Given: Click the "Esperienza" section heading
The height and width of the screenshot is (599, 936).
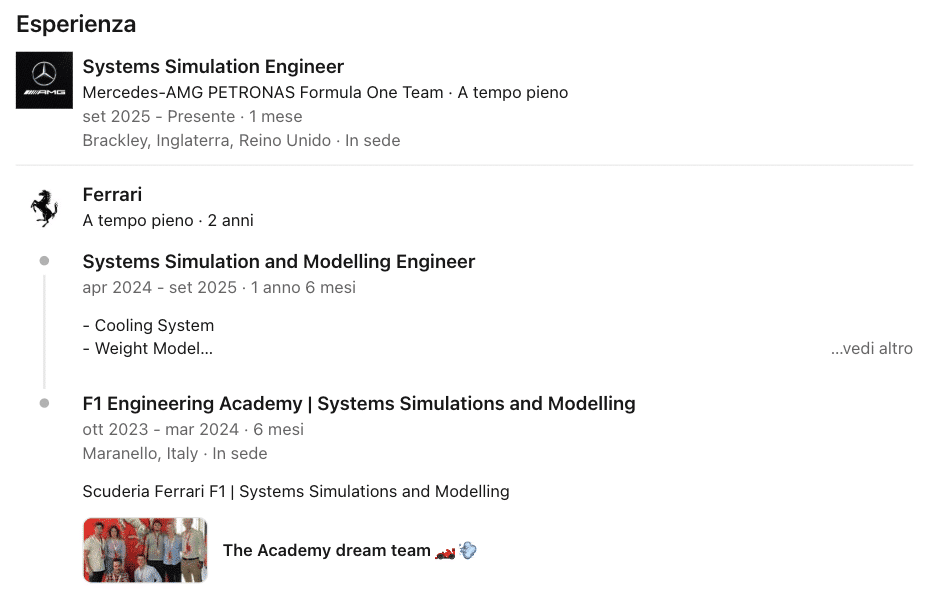Looking at the screenshot, I should click(76, 24).
